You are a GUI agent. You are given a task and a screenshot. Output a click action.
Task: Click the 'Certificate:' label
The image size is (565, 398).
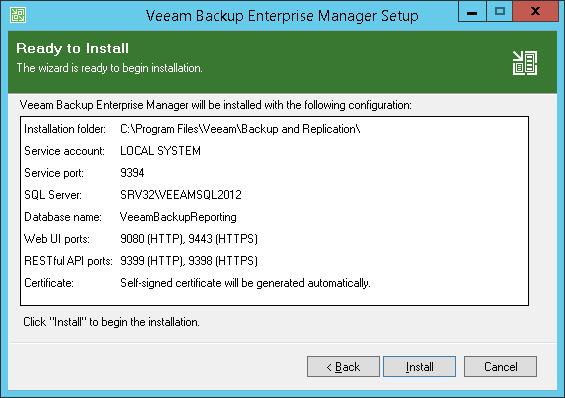pos(49,283)
